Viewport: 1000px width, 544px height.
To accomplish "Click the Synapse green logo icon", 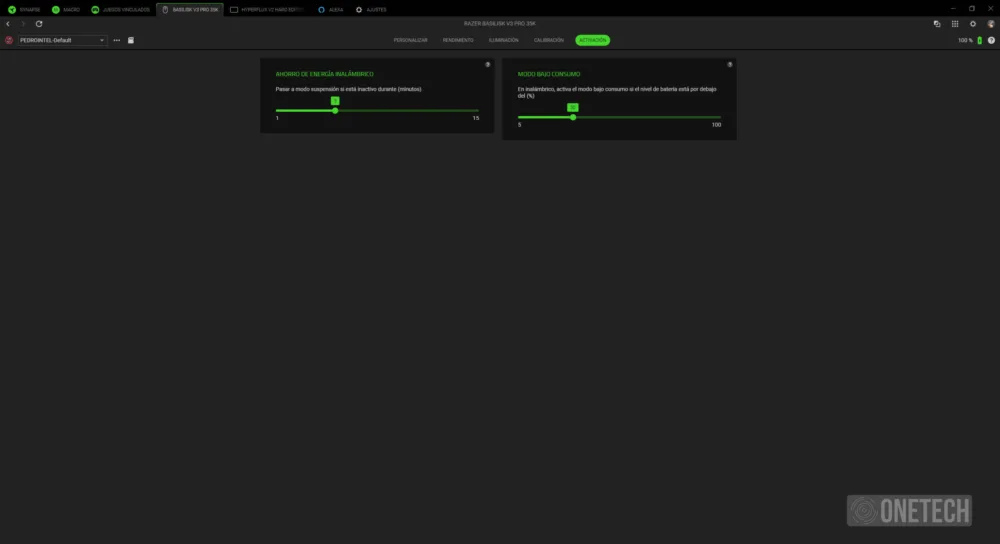I will coord(11,10).
